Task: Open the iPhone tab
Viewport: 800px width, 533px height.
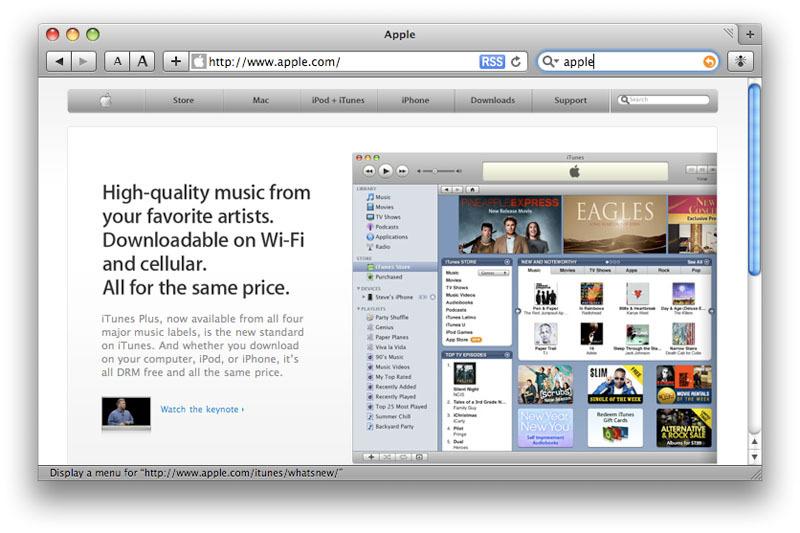Action: 415,100
